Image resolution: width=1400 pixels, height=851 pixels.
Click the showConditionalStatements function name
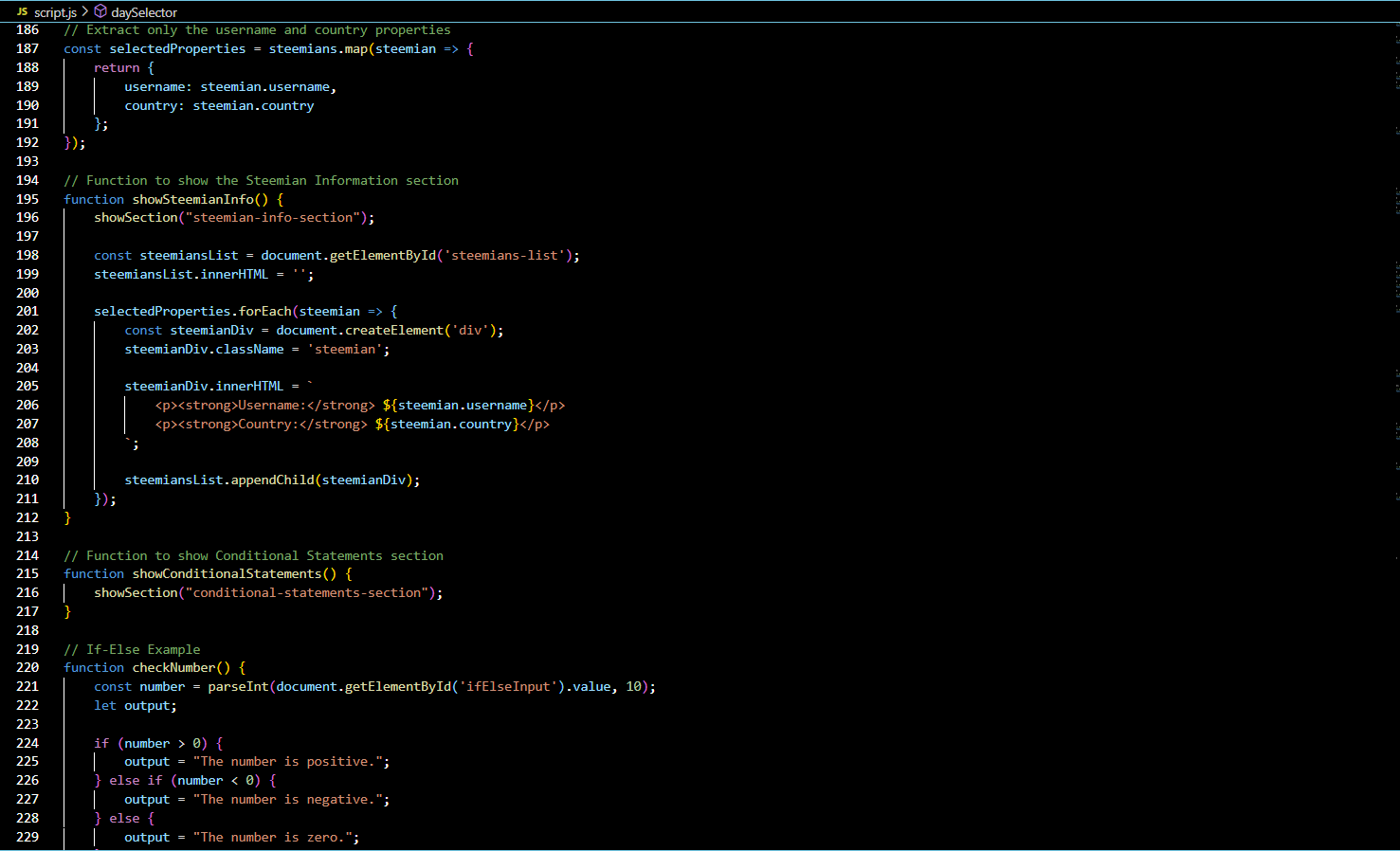coord(227,573)
